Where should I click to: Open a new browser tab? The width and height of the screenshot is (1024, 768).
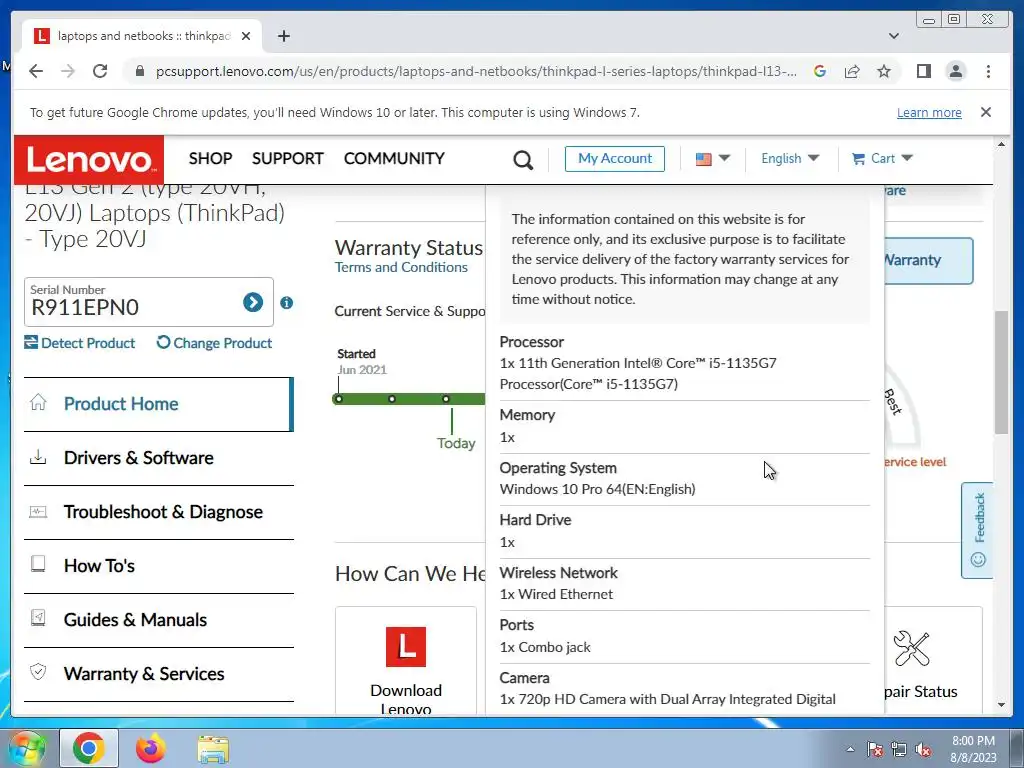click(x=283, y=36)
